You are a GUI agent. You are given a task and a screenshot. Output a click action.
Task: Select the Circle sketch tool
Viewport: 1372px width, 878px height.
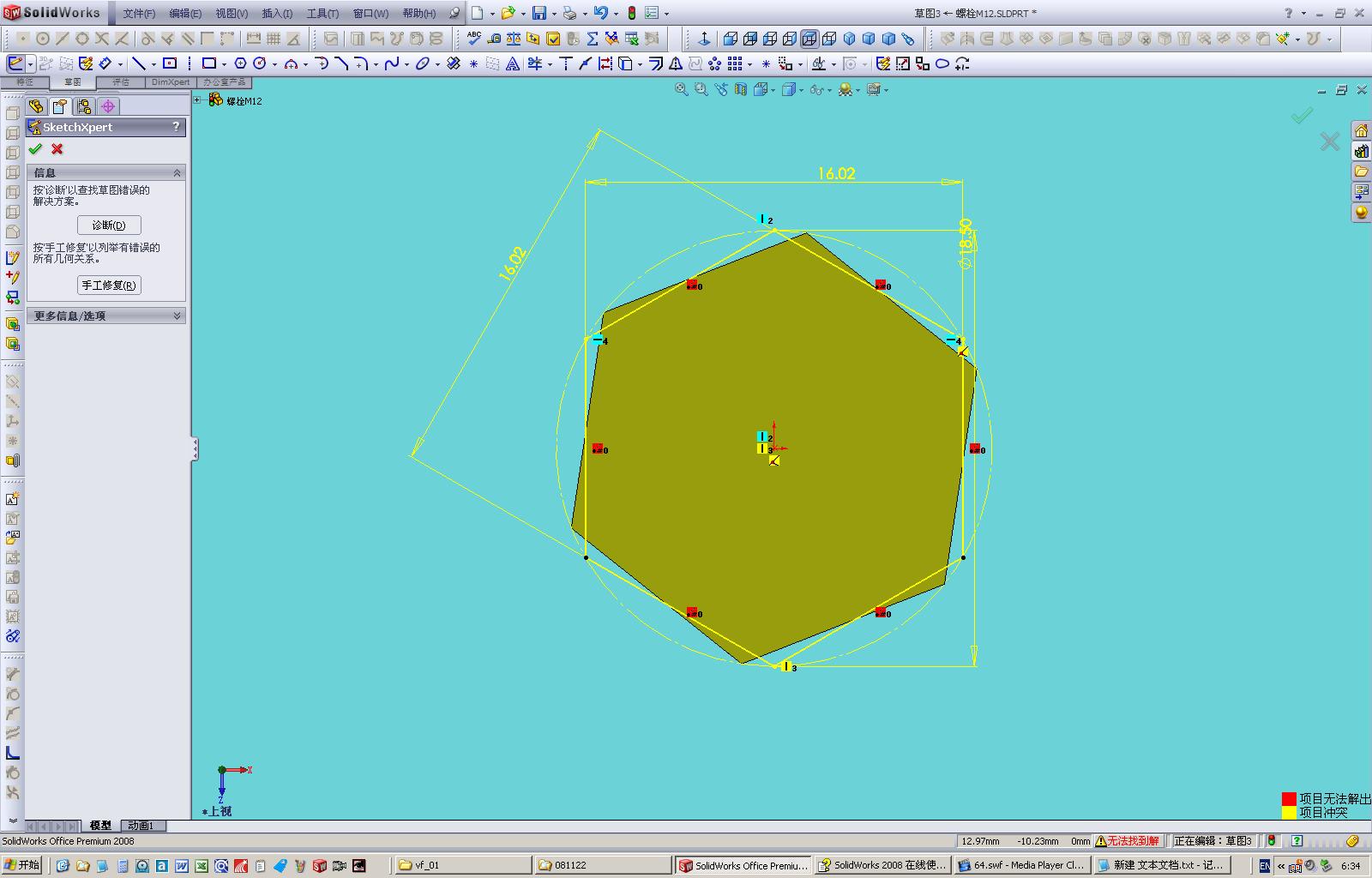pos(259,63)
